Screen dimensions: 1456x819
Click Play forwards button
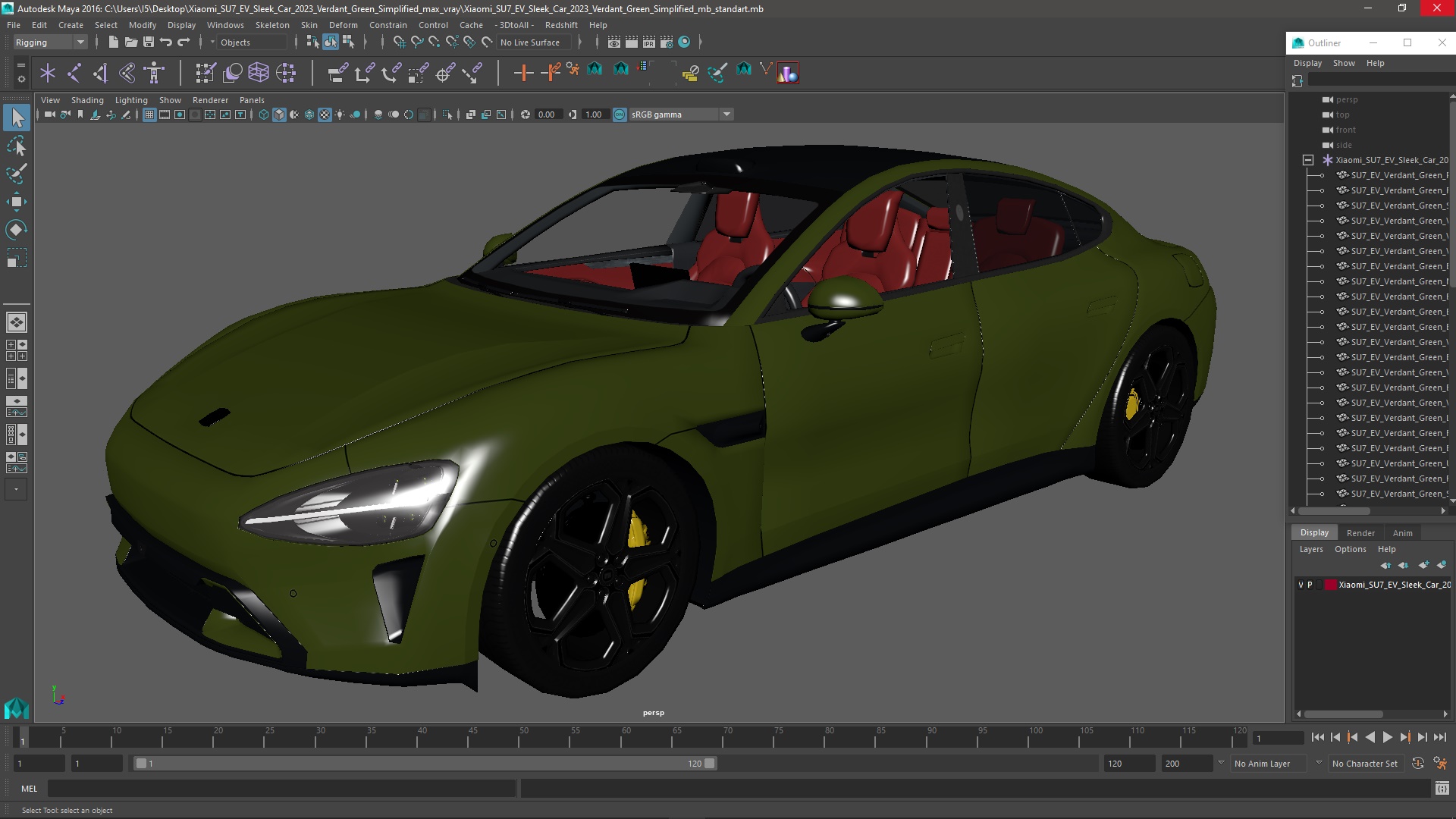tap(1387, 737)
